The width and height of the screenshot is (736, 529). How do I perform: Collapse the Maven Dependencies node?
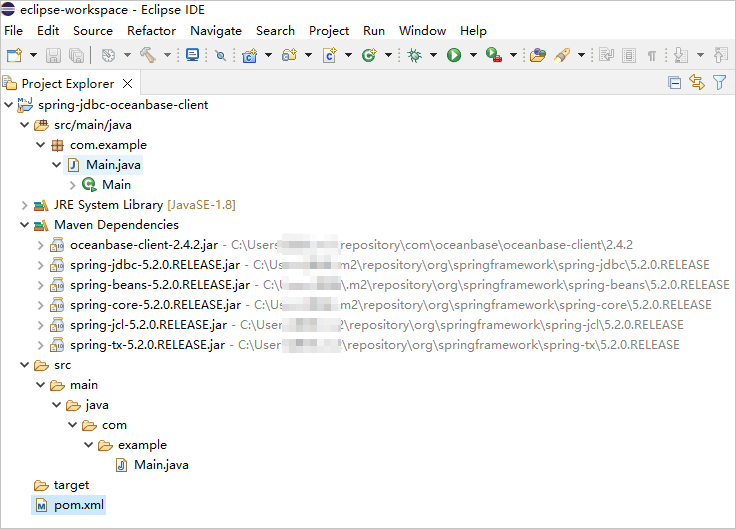tap(25, 225)
